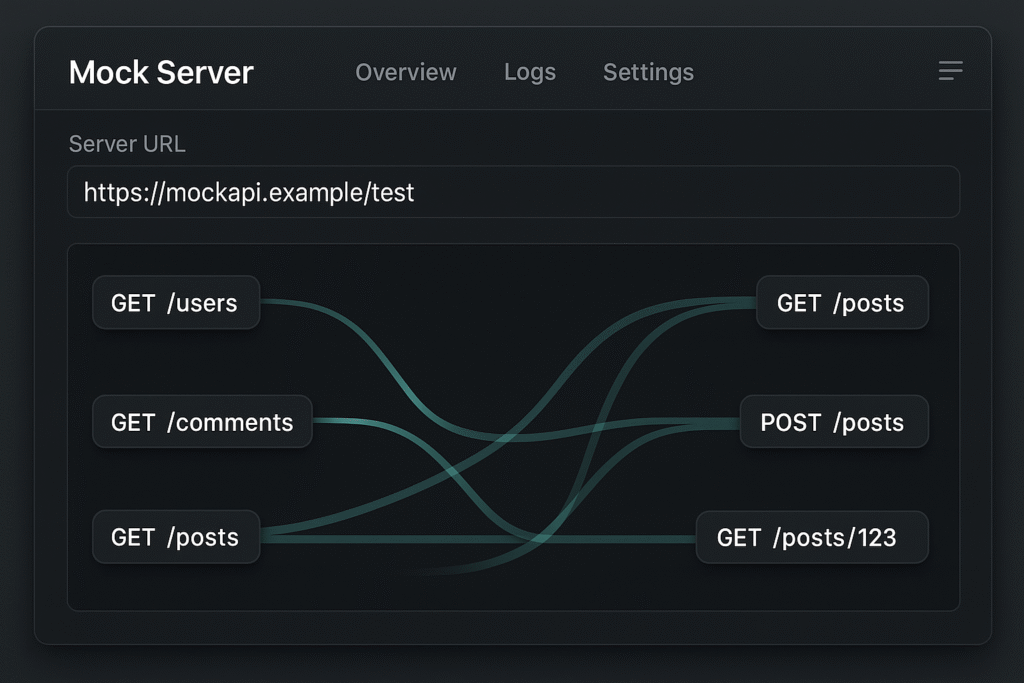Go to the Settings tab
This screenshot has width=1024, height=683.
pos(648,72)
